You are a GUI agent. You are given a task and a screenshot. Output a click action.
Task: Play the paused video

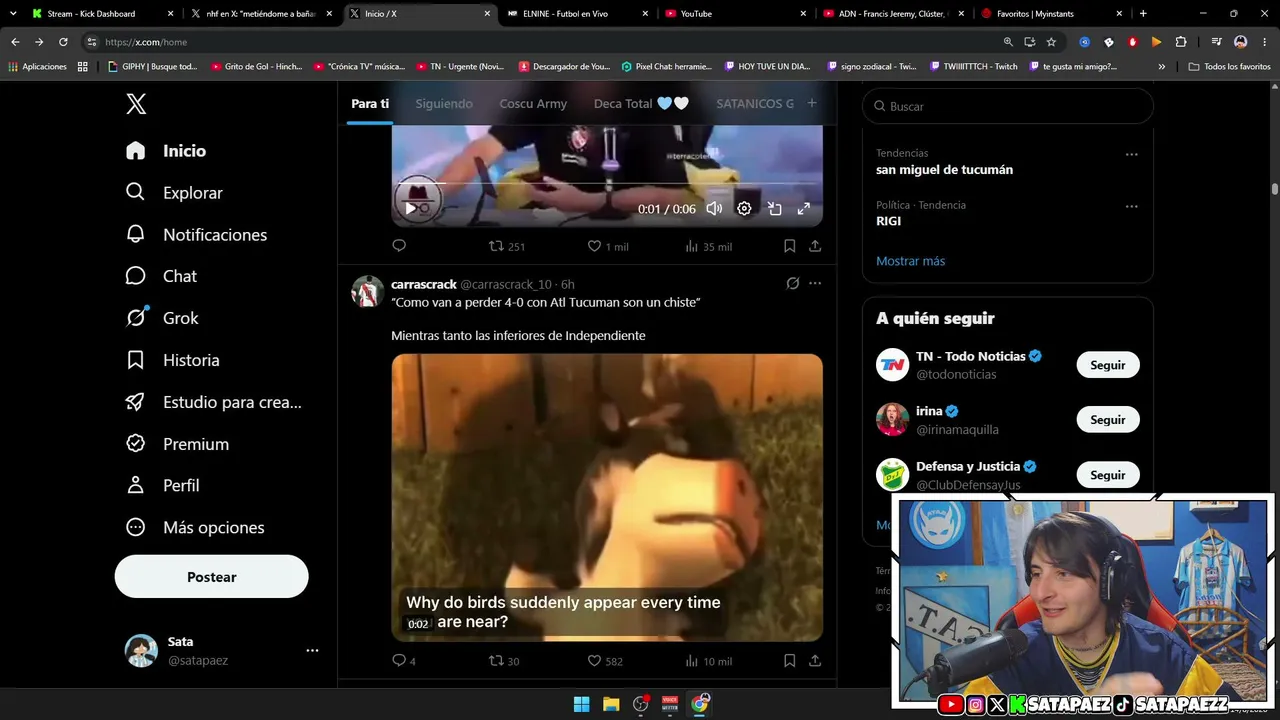pyautogui.click(x=410, y=209)
